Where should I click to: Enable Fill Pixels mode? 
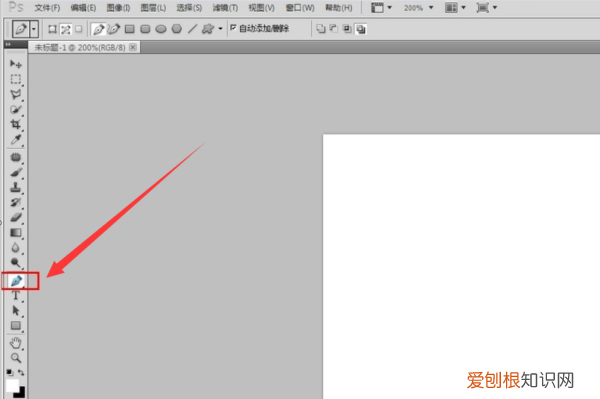(x=78, y=29)
